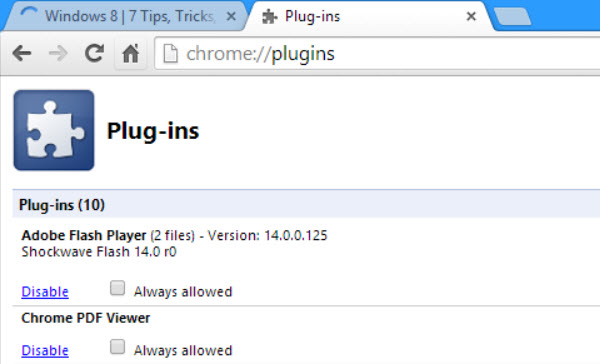600x364 pixels.
Task: Click the large puzzle piece Plug-ins logo
Action: click(54, 130)
